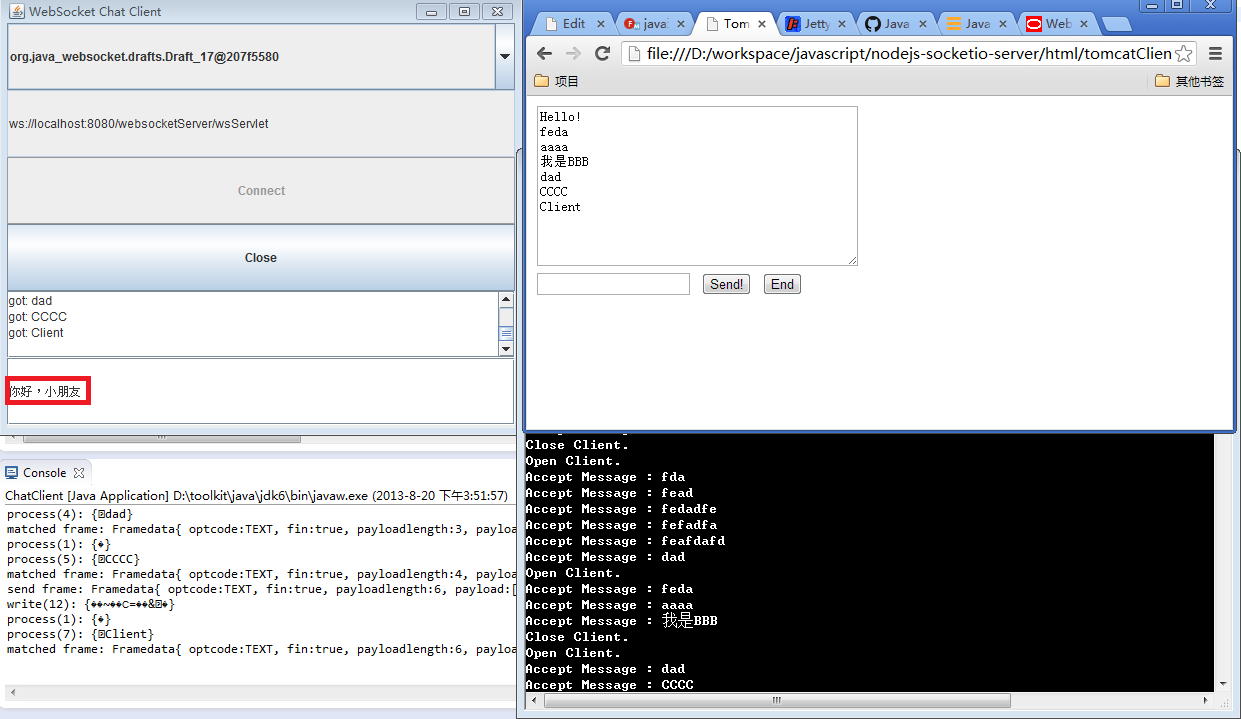Click the Send! button on the page
1241x719 pixels.
click(x=726, y=284)
